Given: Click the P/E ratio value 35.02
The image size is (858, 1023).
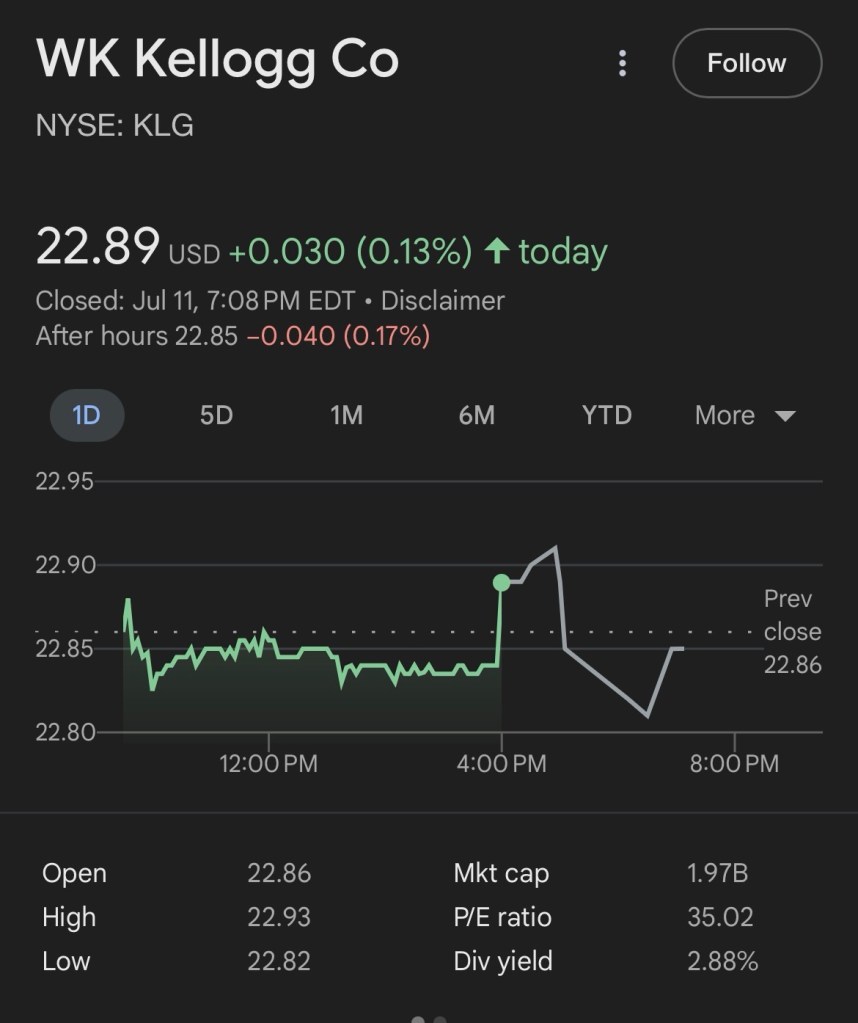Looking at the screenshot, I should point(720,917).
